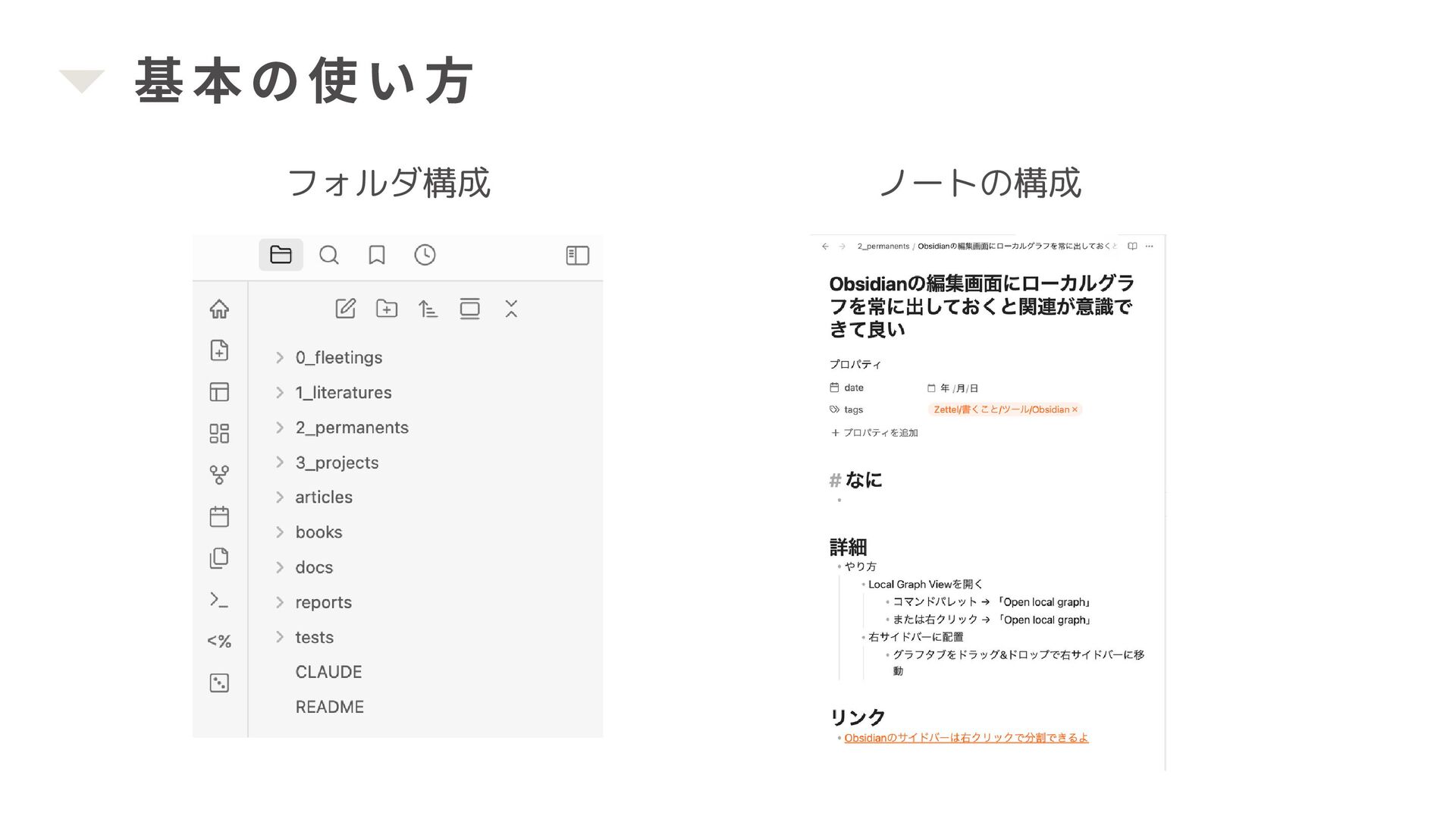The height and width of the screenshot is (819, 1456).
Task: Expand the 2_permanents folder chevron
Action: click(280, 428)
